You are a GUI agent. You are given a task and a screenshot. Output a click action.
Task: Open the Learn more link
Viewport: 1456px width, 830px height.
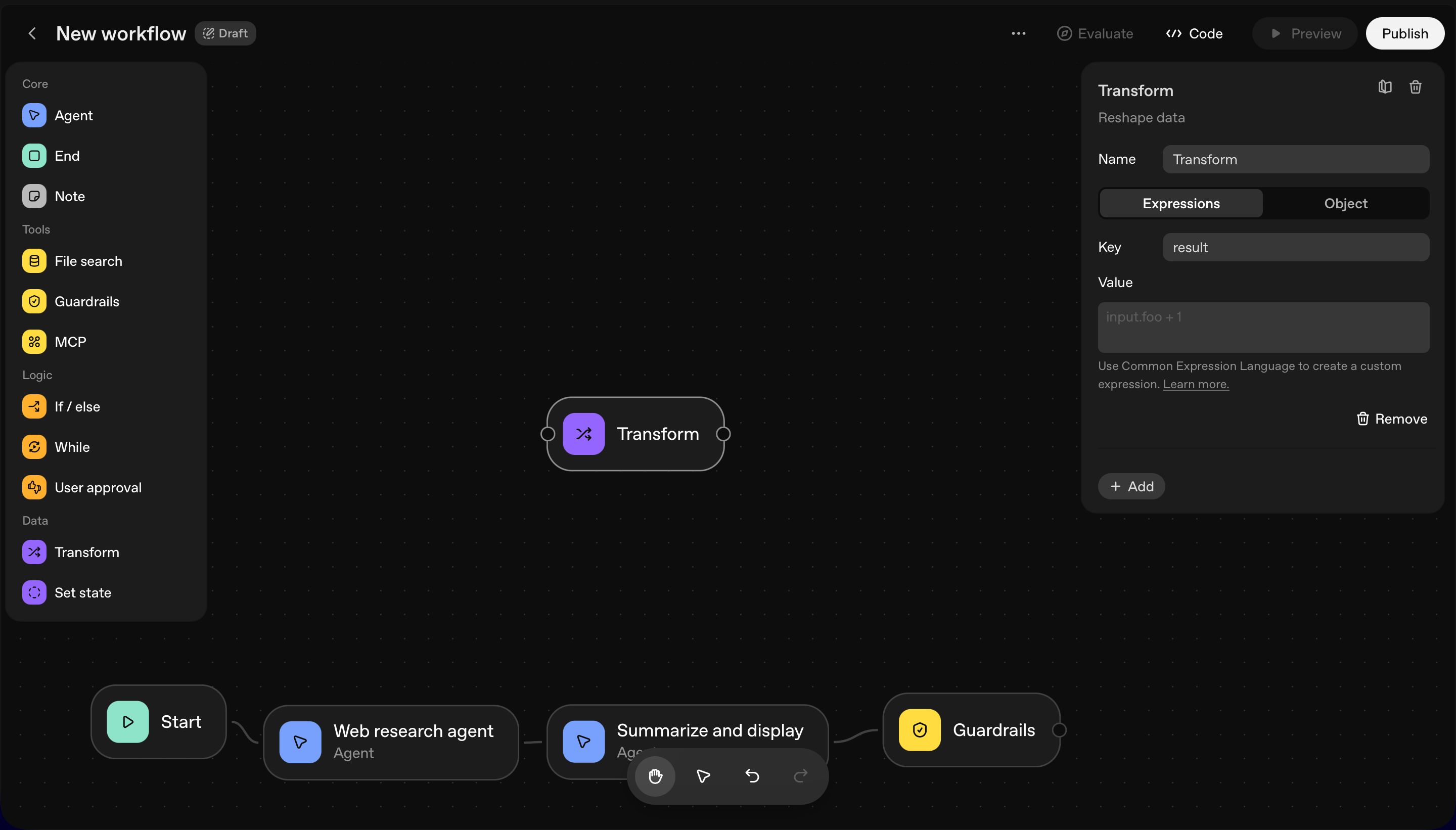point(1196,384)
